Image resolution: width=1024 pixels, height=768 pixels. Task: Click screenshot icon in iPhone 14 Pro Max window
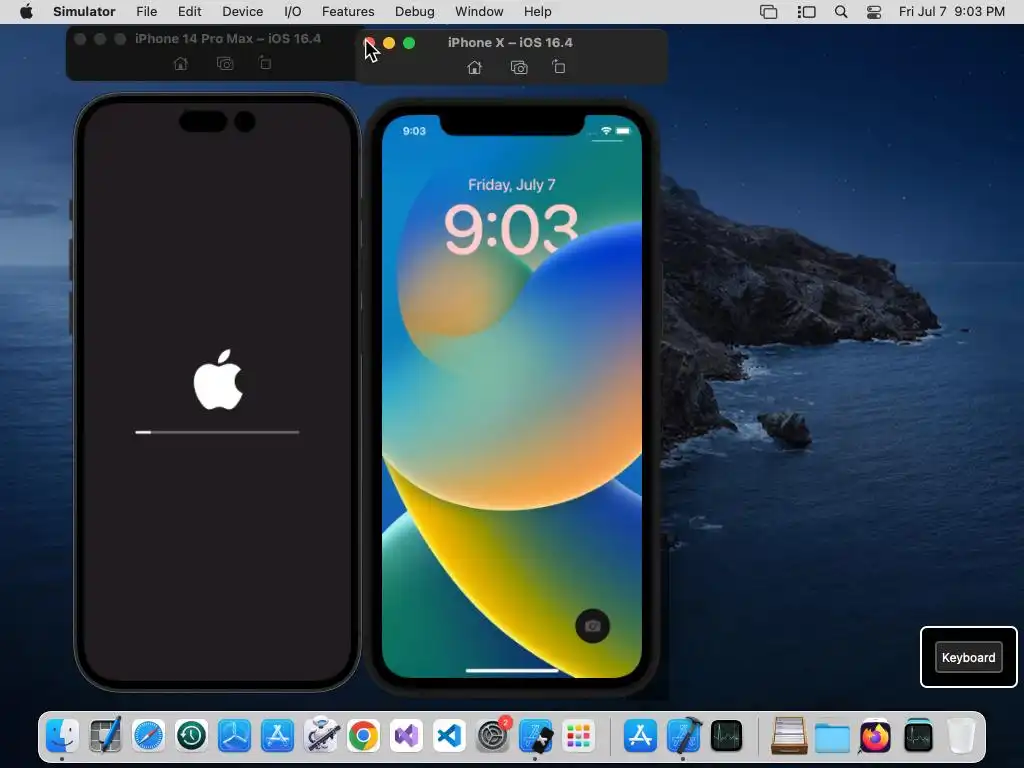pos(225,63)
